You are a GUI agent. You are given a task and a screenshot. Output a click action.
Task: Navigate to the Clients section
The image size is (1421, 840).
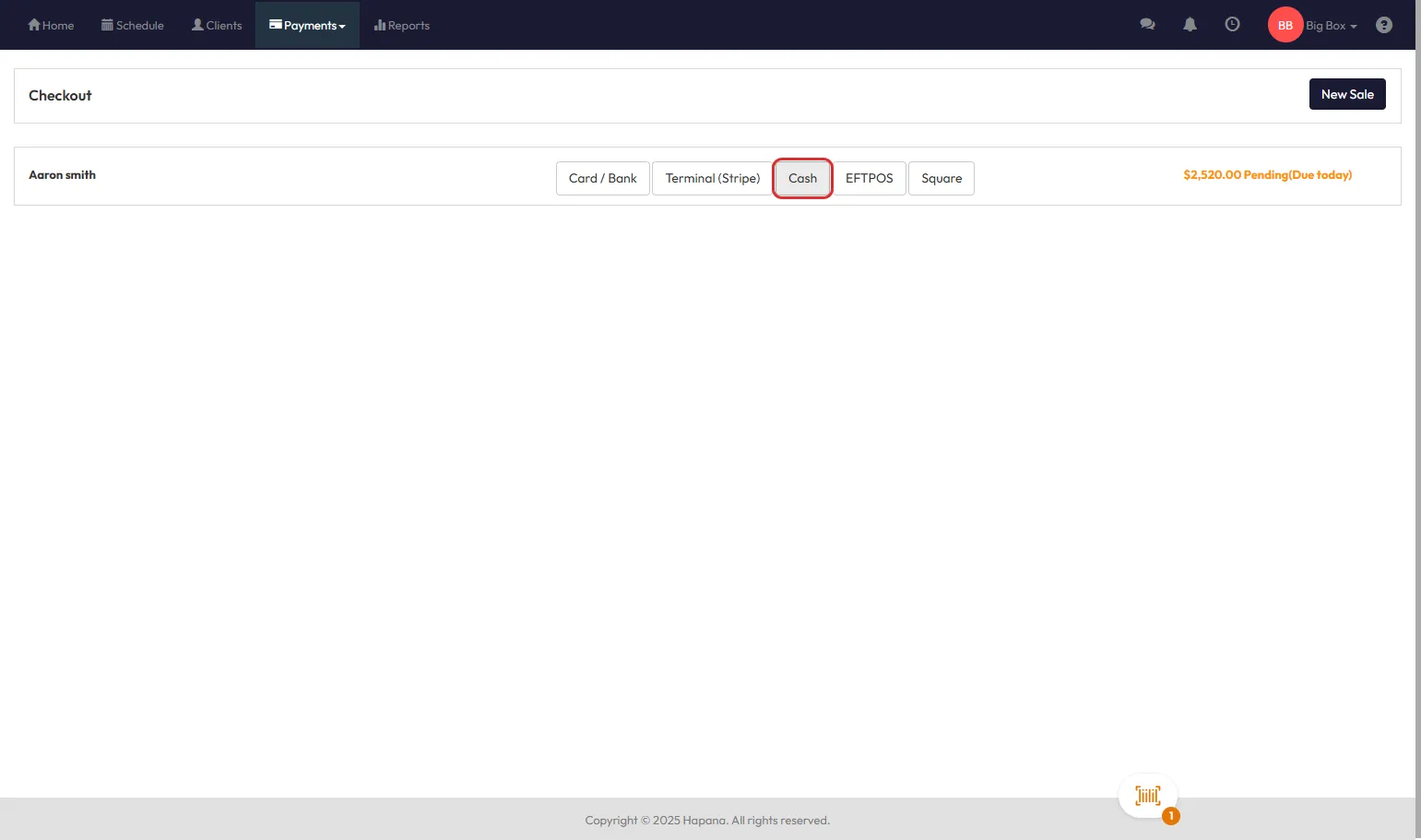(217, 25)
